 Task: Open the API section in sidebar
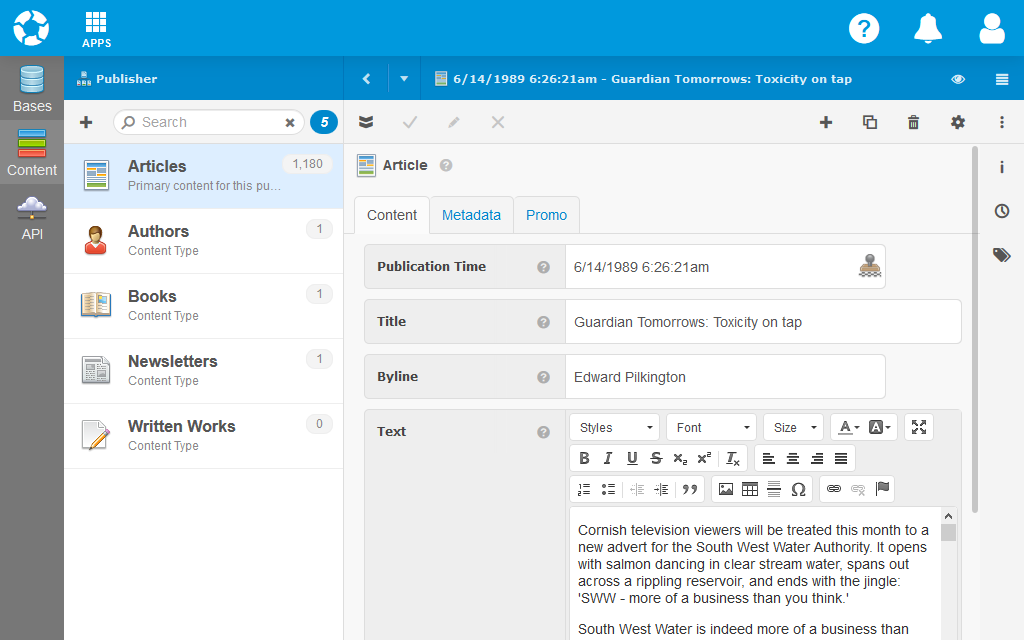pyautogui.click(x=32, y=218)
